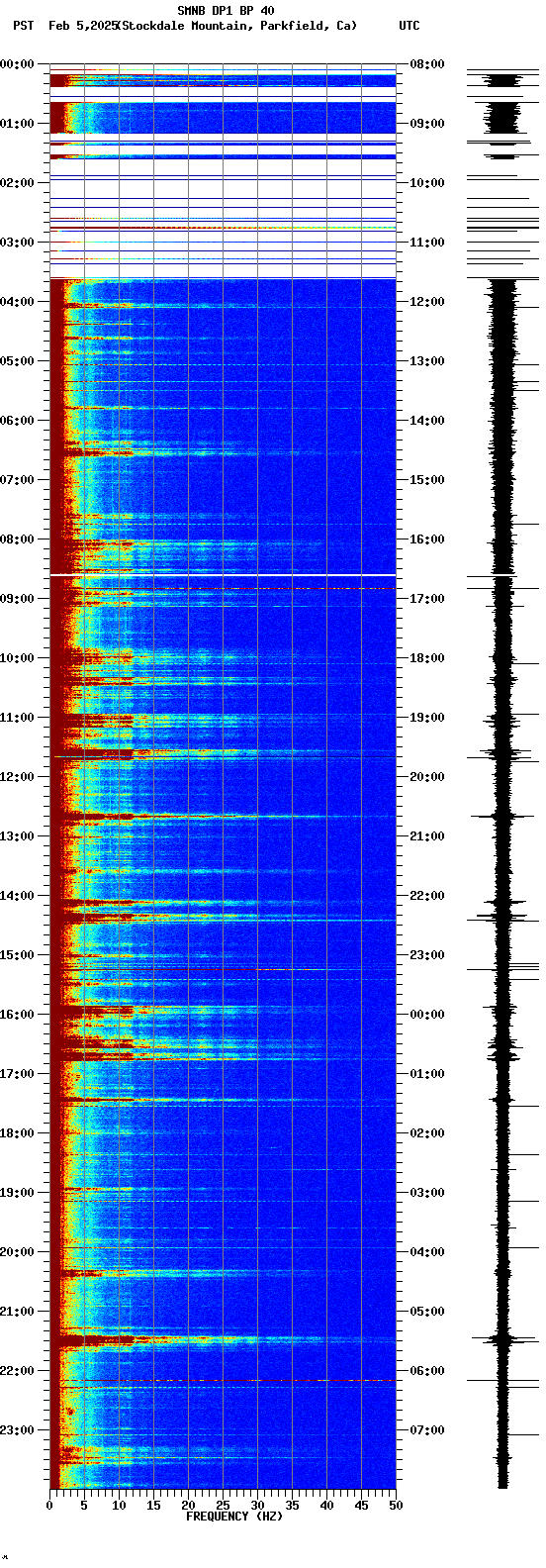This screenshot has width=546, height=1568.
Task: Click the 20:00 PST time label
Action: [x=18, y=1252]
